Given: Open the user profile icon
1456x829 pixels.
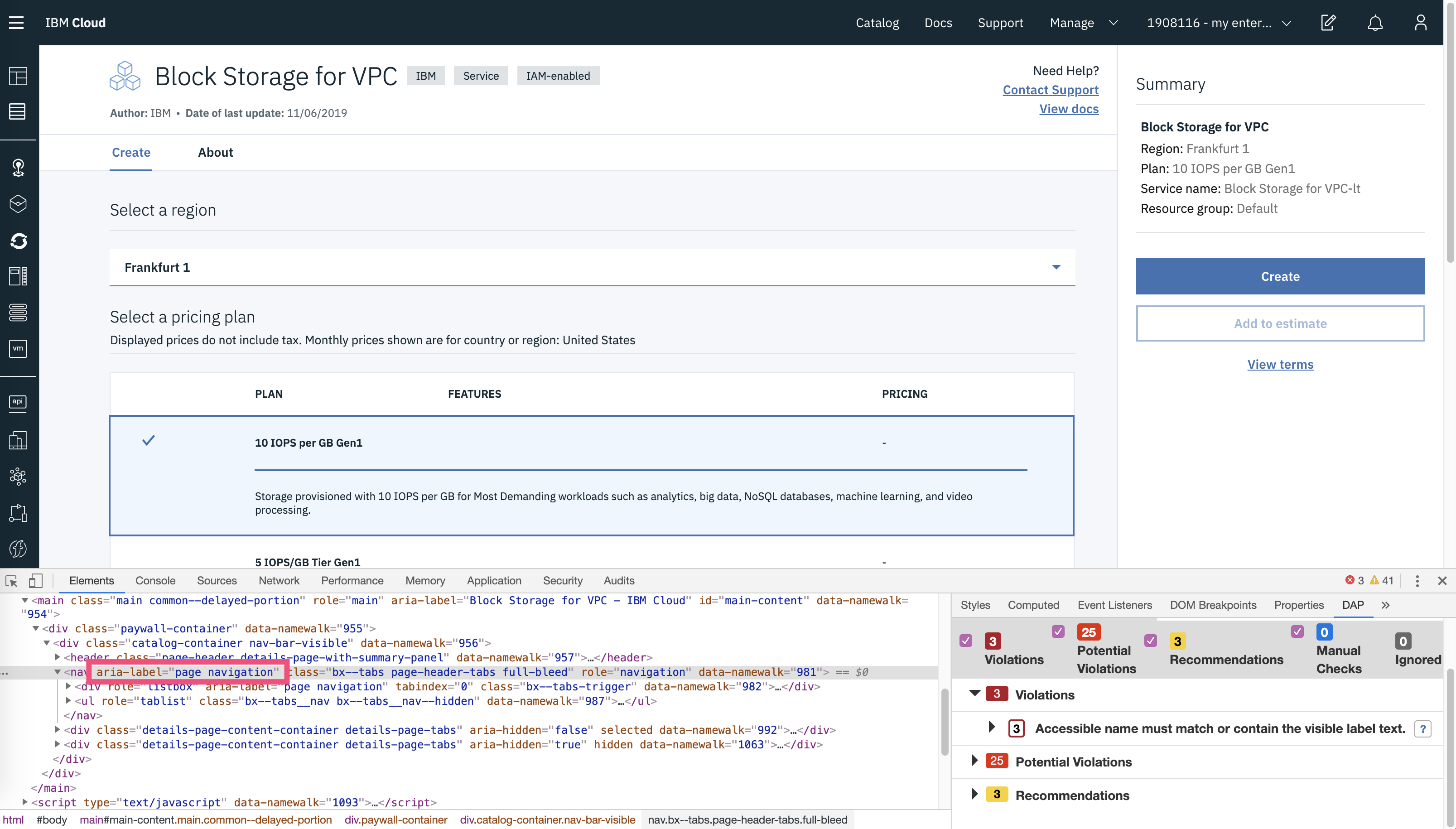Looking at the screenshot, I should click(x=1420, y=23).
